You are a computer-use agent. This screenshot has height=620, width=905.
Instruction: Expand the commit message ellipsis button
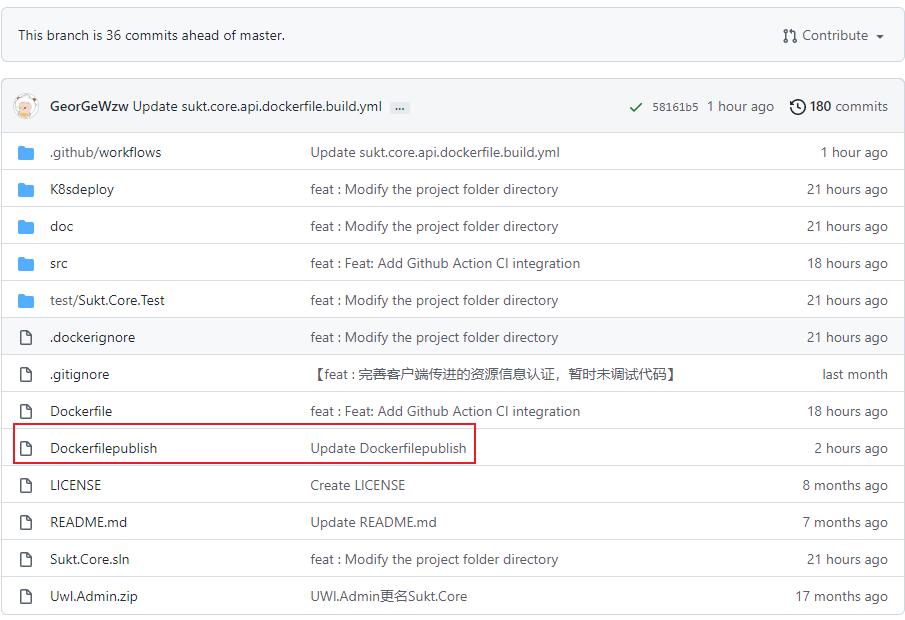[x=399, y=107]
